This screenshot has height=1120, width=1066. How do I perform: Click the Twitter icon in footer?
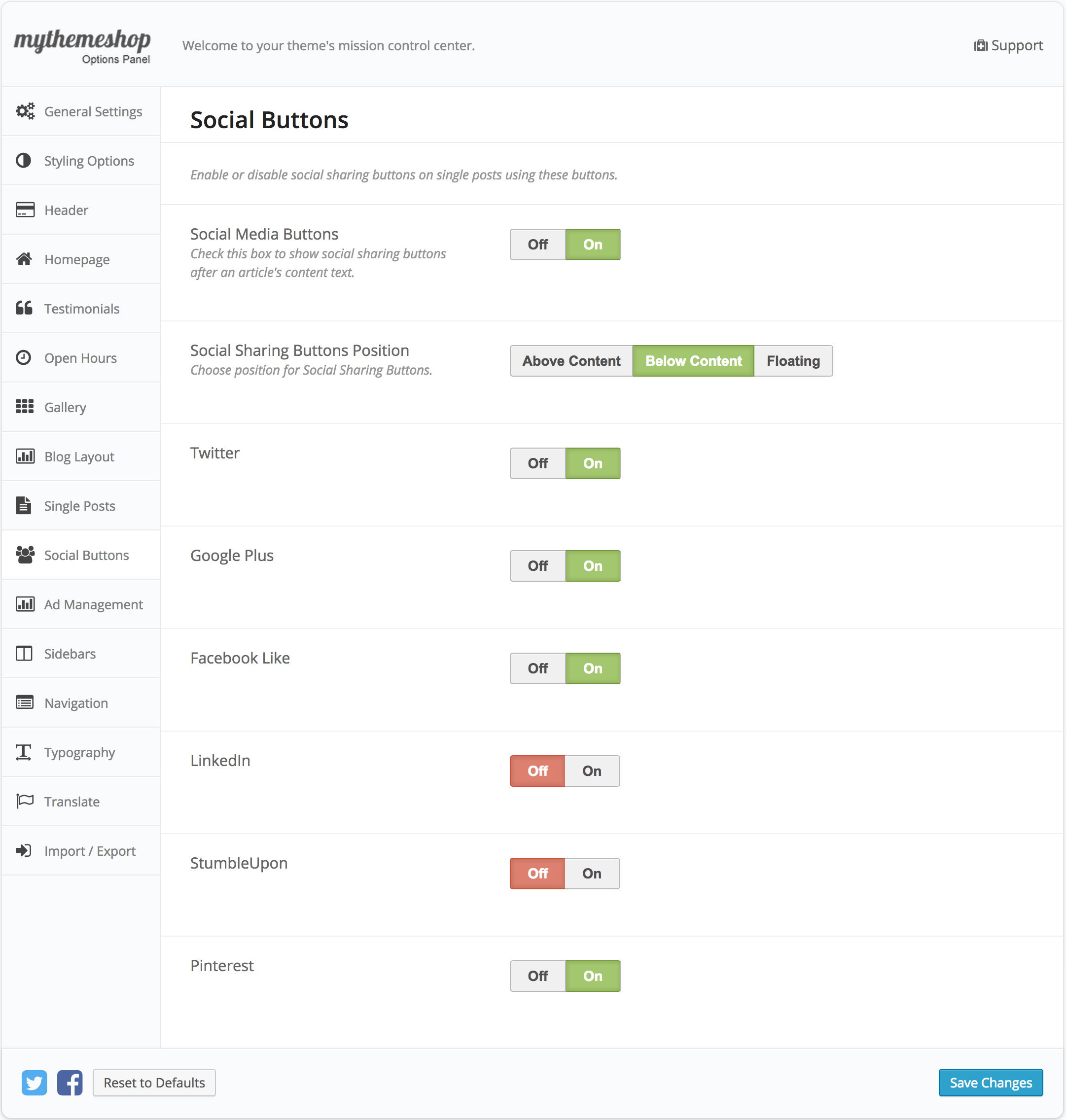34,1083
